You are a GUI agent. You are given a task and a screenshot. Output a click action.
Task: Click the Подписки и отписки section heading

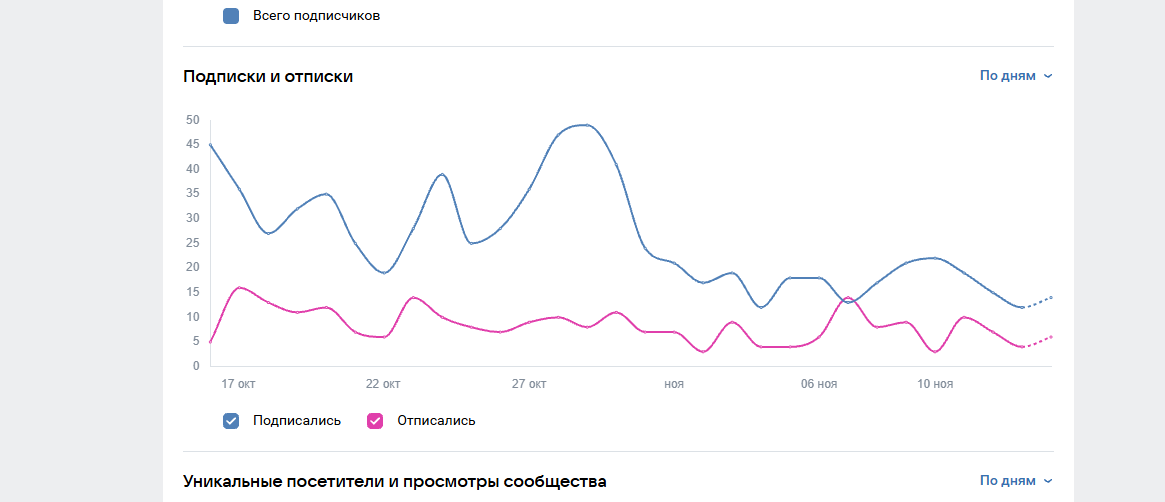(268, 76)
